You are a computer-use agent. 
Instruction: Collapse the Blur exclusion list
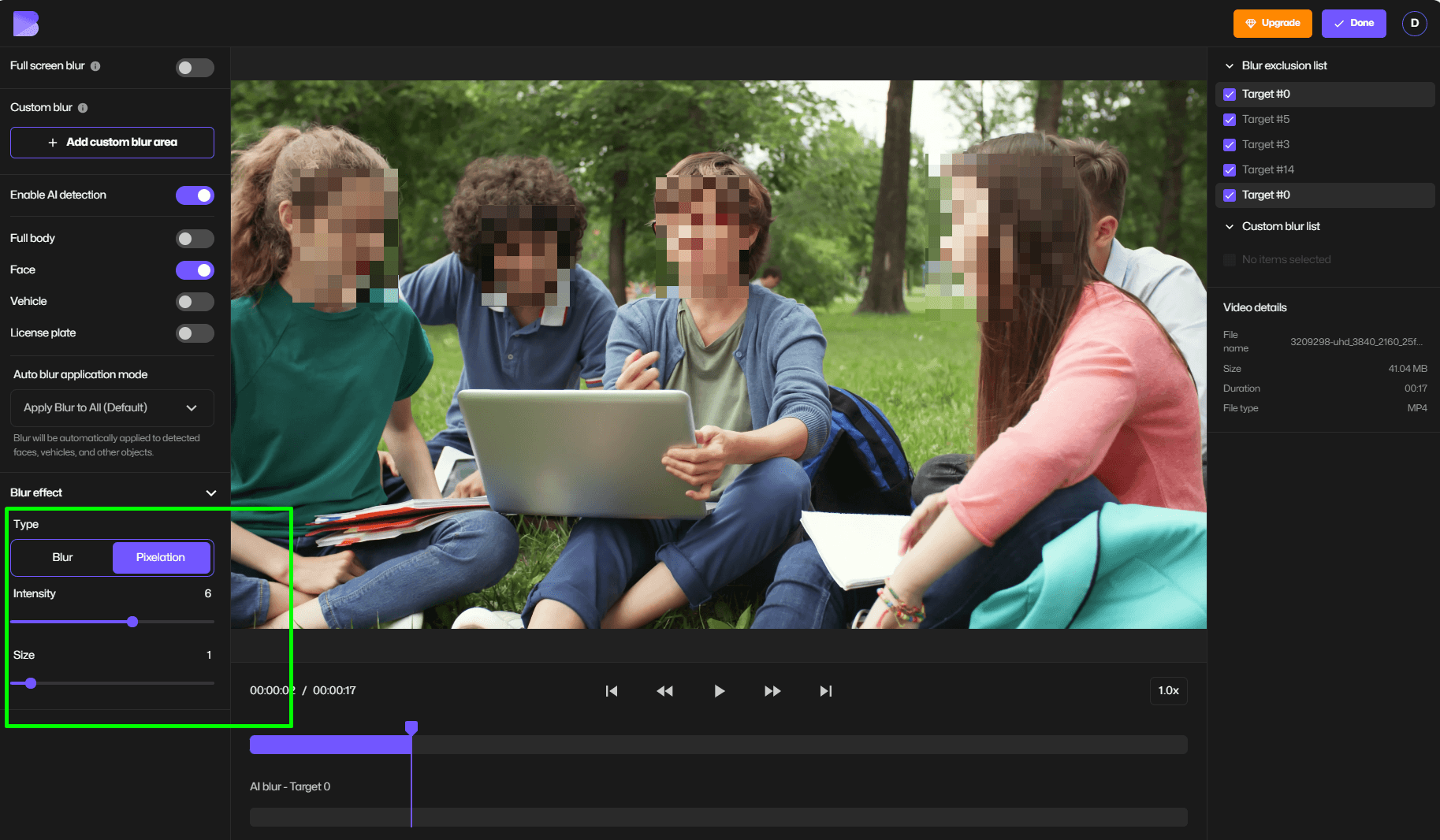(1230, 65)
